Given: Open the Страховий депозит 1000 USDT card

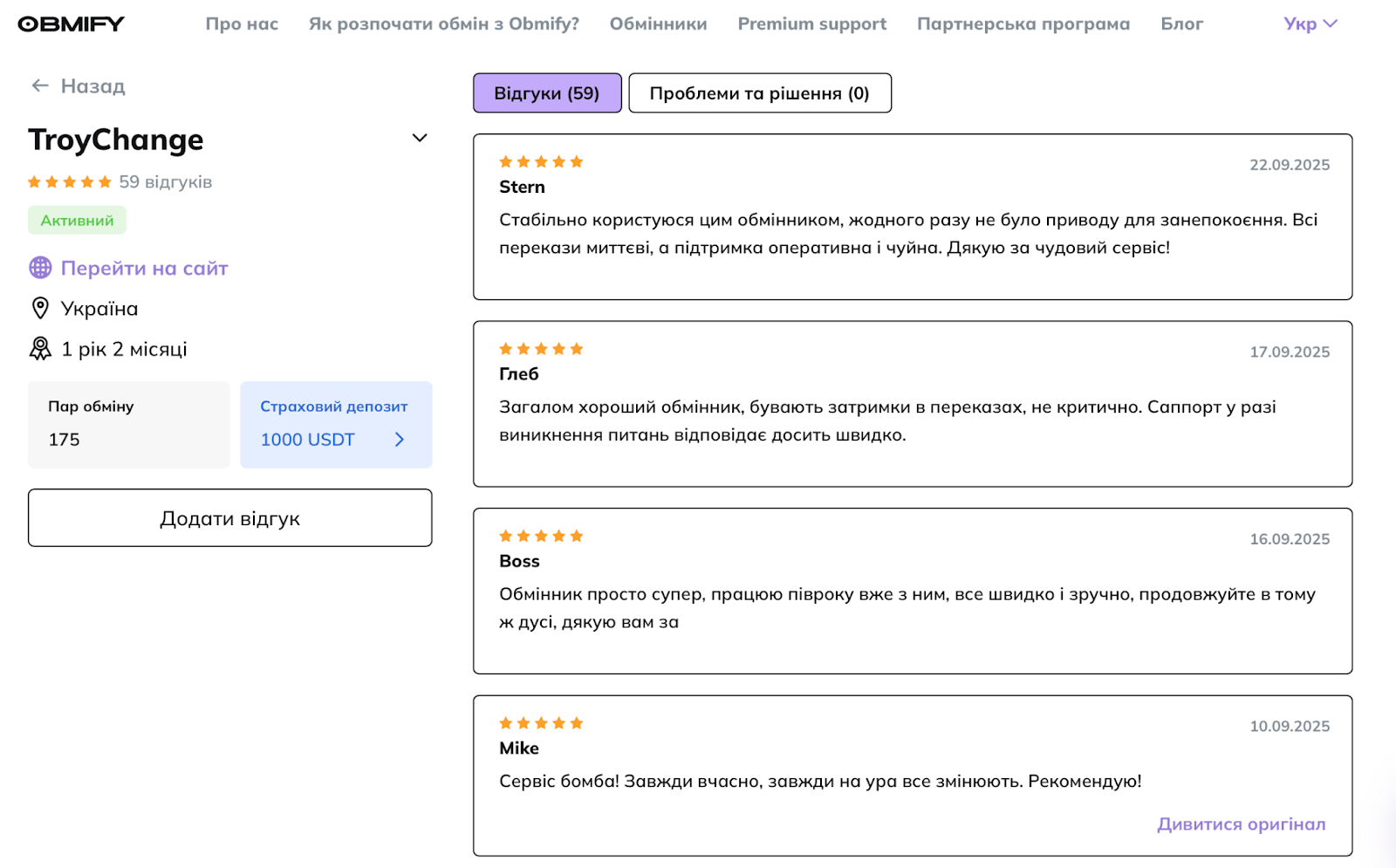Looking at the screenshot, I should pos(336,425).
